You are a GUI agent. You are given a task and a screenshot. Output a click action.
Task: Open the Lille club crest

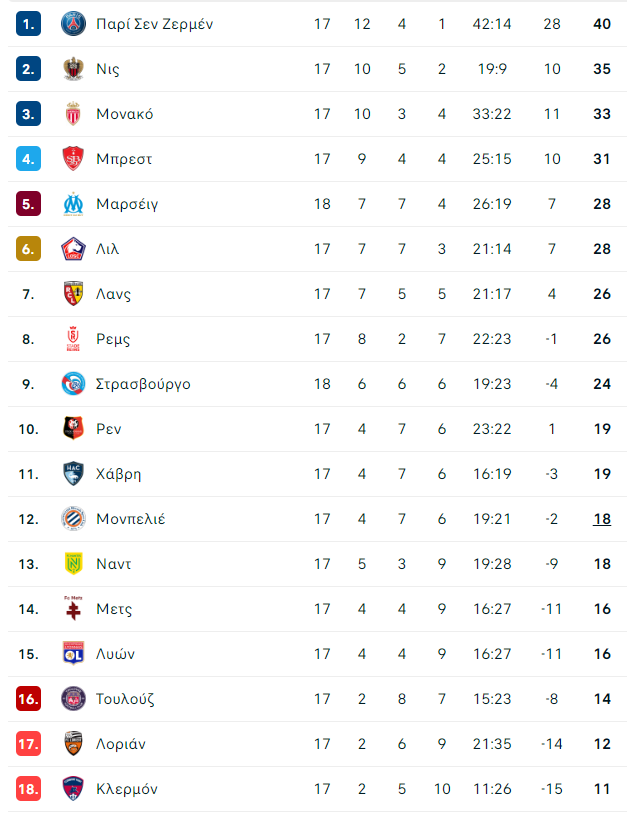(x=73, y=249)
